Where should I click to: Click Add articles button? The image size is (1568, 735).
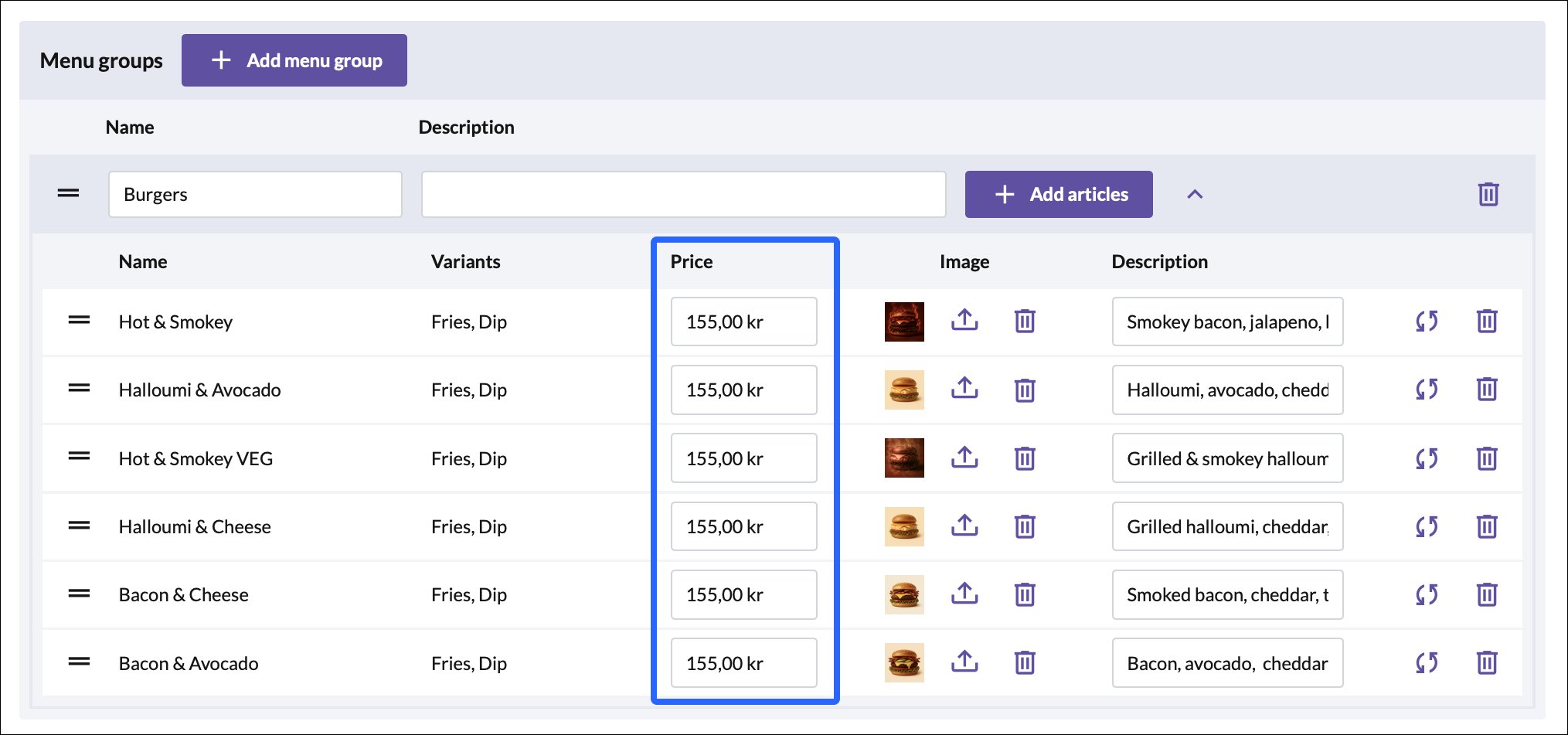coord(1058,194)
